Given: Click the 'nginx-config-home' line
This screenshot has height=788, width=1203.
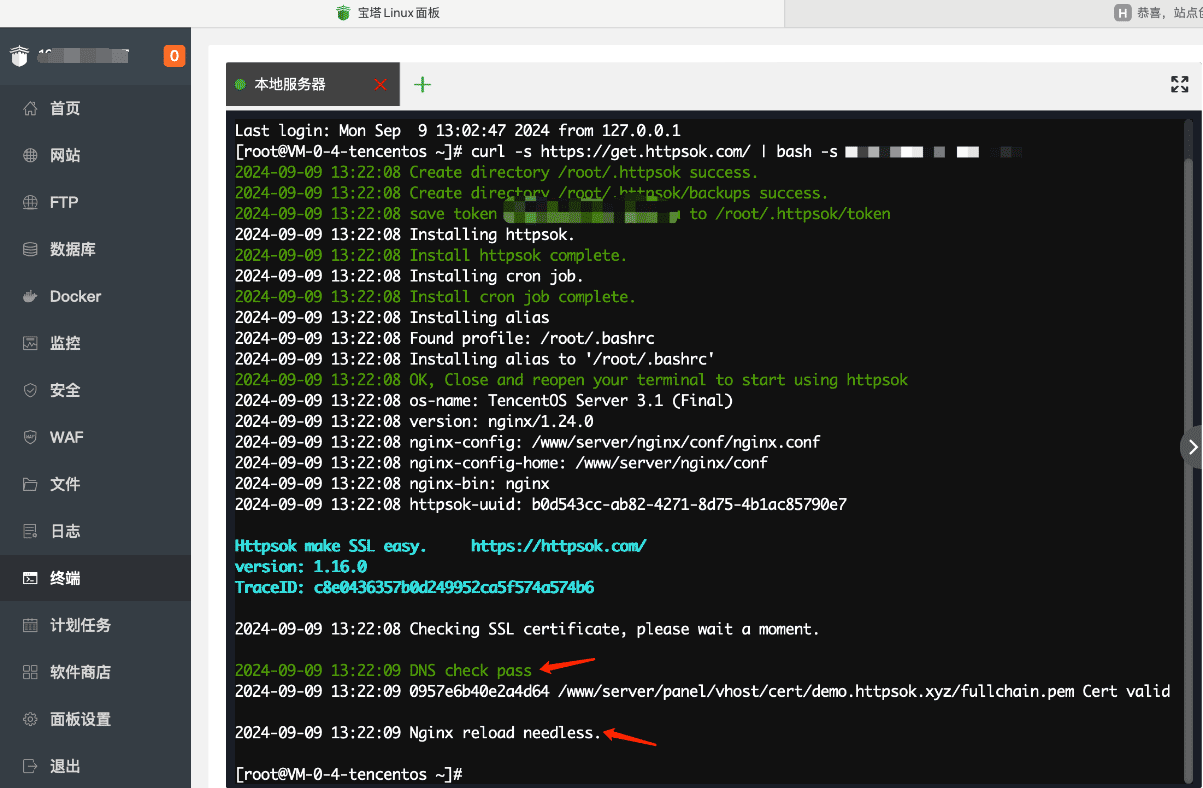Looking at the screenshot, I should coord(501,463).
